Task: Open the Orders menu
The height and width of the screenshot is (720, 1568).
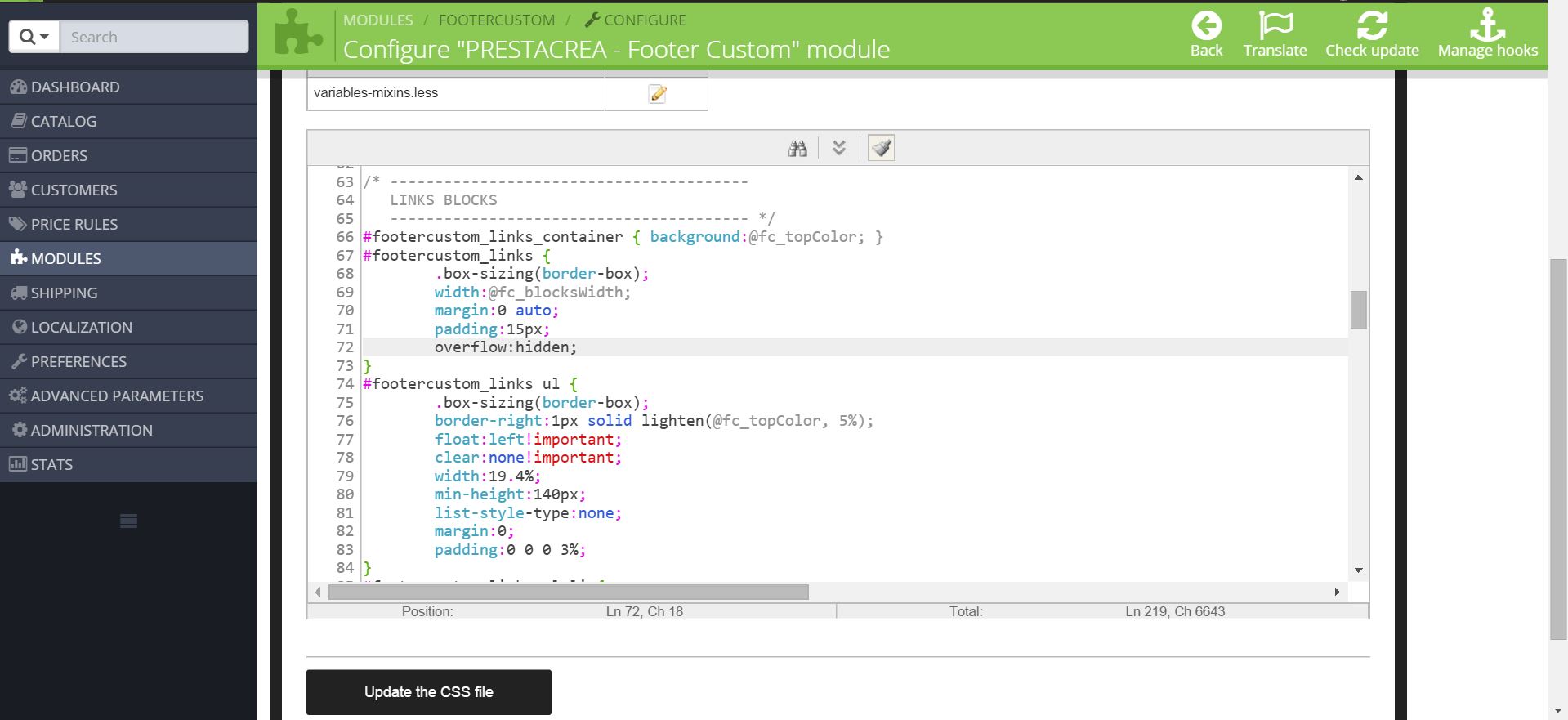Action: click(128, 155)
